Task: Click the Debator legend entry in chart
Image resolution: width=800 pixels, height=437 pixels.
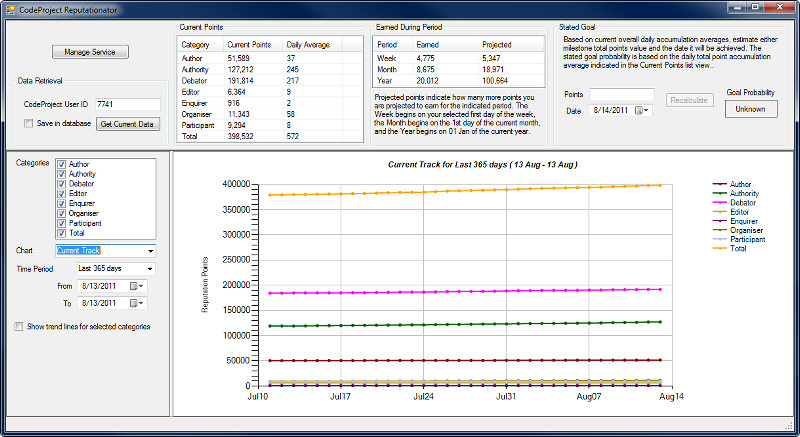Action: click(734, 202)
